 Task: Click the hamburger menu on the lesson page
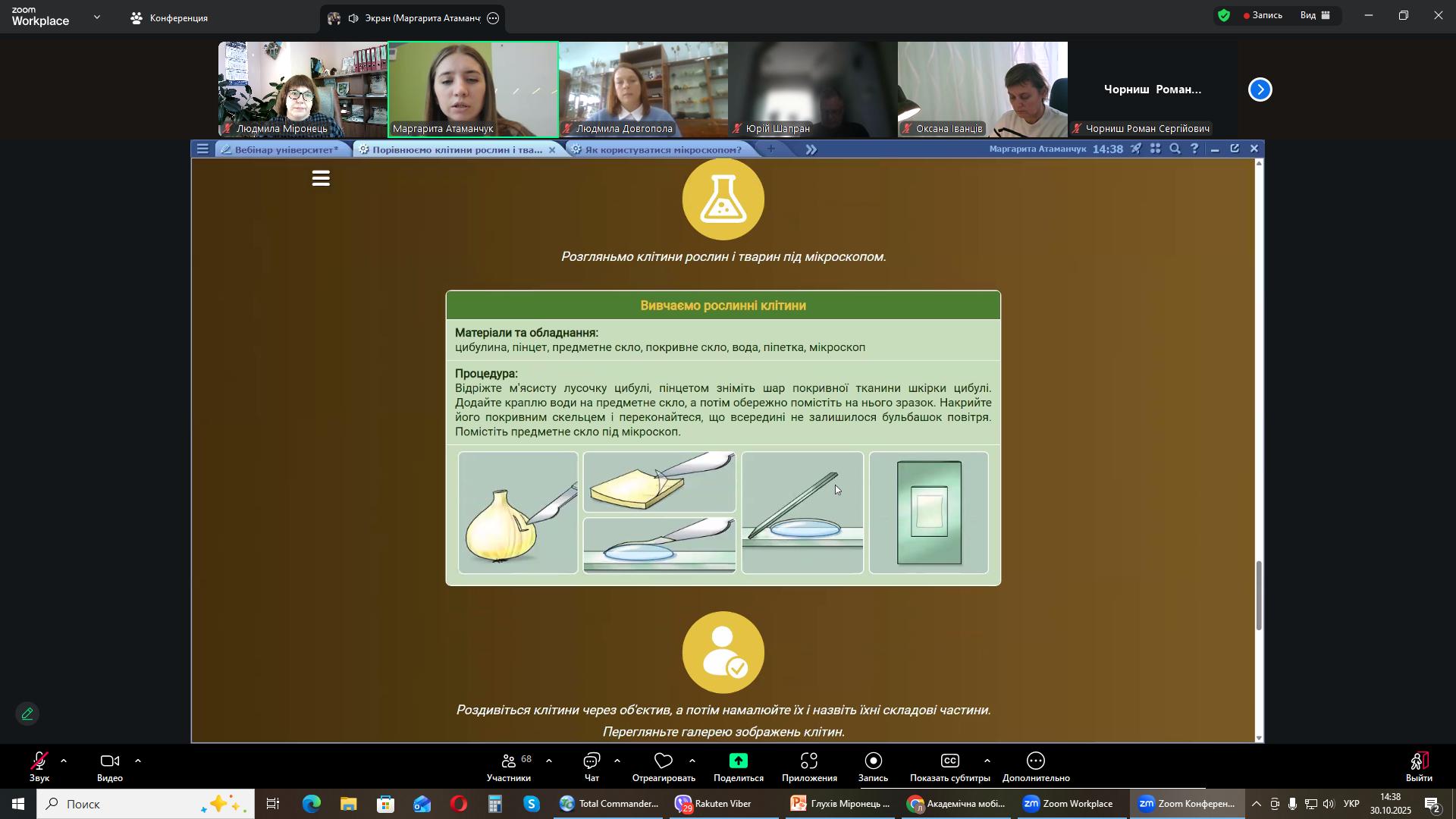click(x=321, y=179)
